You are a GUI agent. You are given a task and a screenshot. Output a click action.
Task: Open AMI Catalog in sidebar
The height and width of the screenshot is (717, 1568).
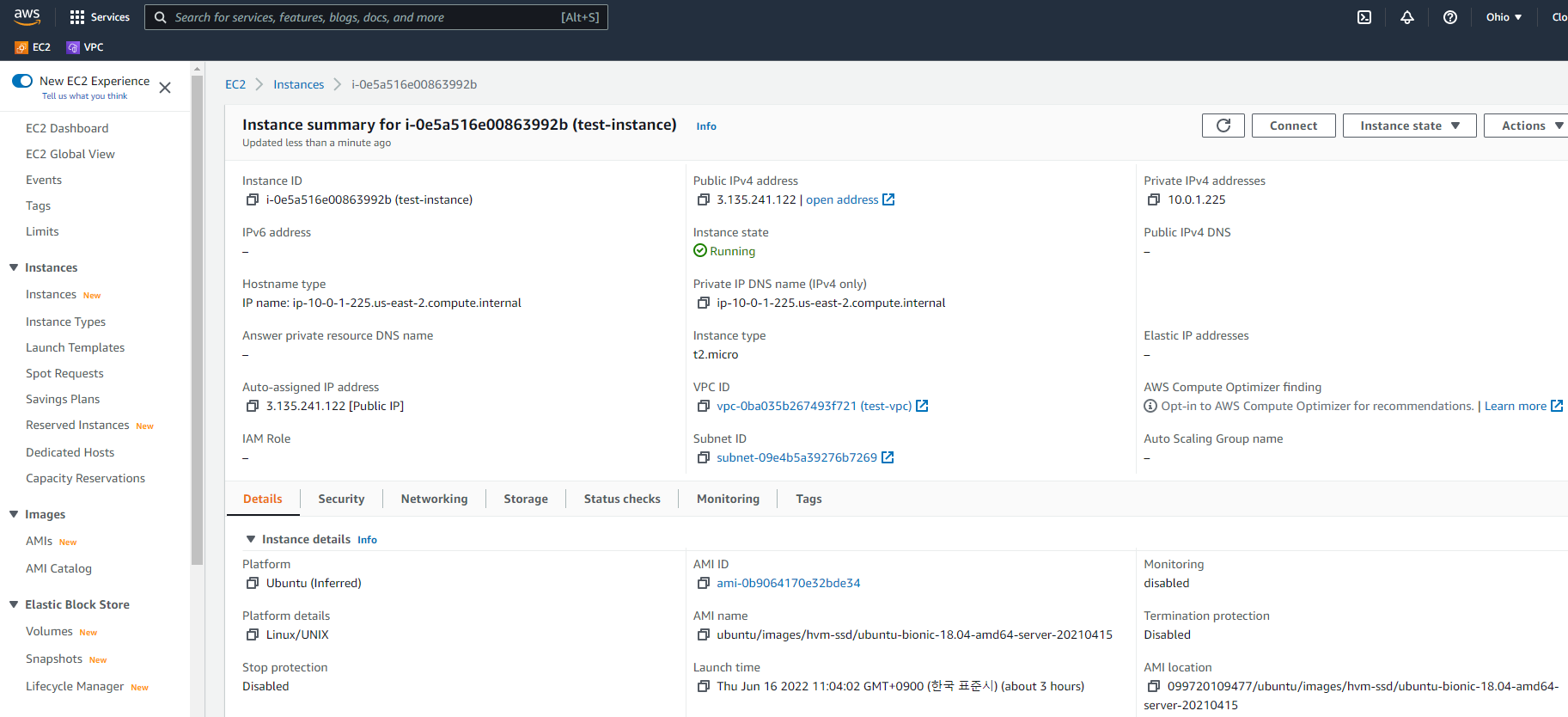pos(58,568)
